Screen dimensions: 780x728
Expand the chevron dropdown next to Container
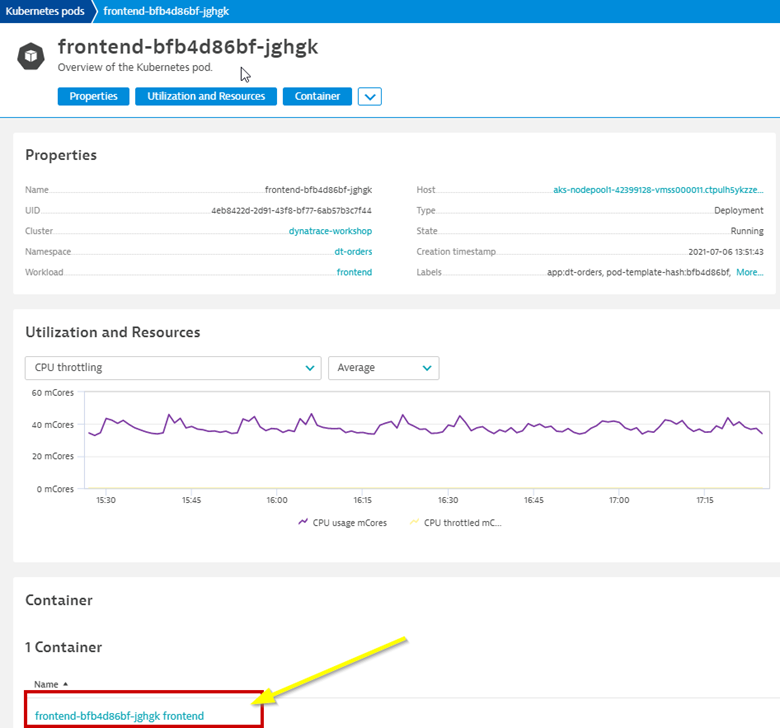370,97
